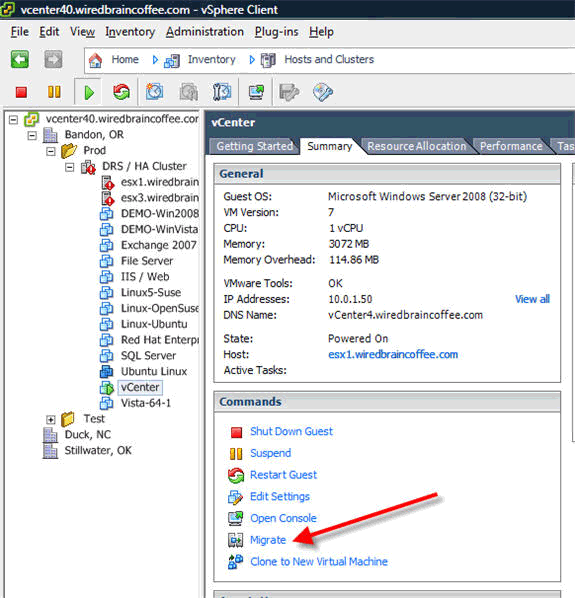575x598 pixels.
Task: Select the File Server virtual machine
Action: 147,261
